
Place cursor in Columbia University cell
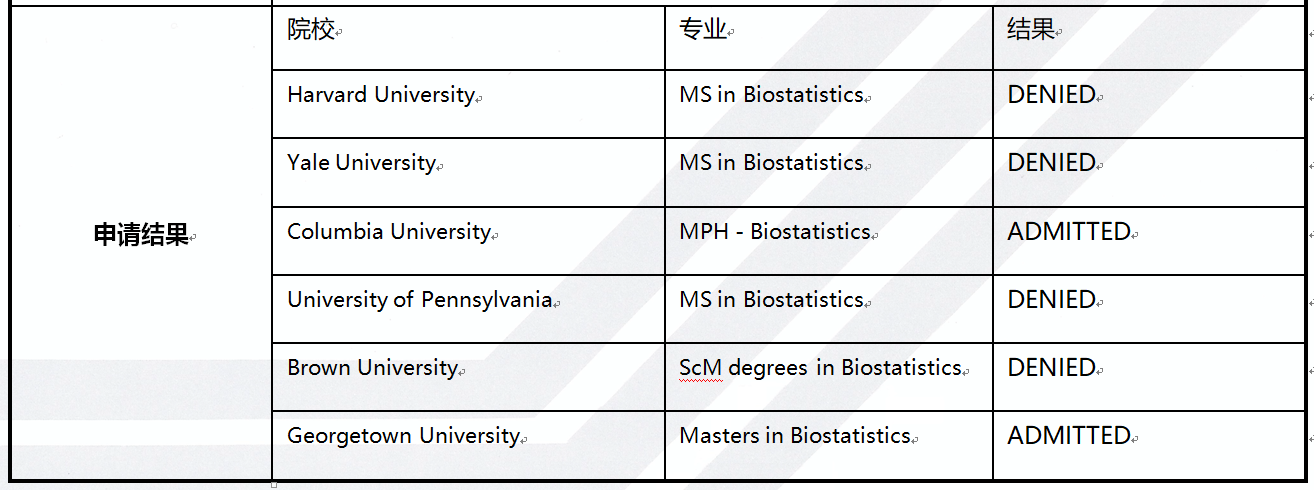(x=468, y=241)
